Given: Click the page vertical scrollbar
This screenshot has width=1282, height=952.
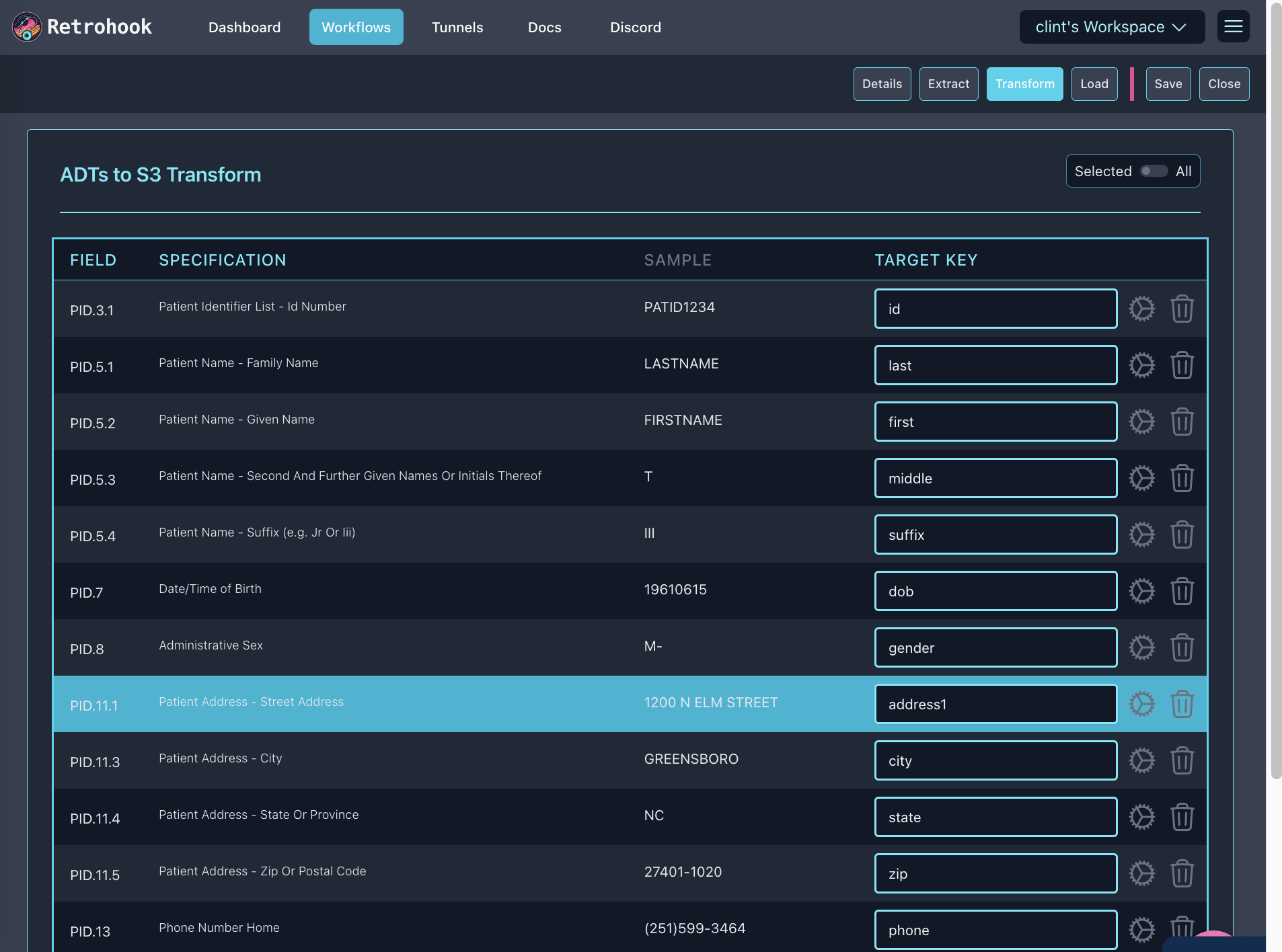Looking at the screenshot, I should pyautogui.click(x=1275, y=390).
